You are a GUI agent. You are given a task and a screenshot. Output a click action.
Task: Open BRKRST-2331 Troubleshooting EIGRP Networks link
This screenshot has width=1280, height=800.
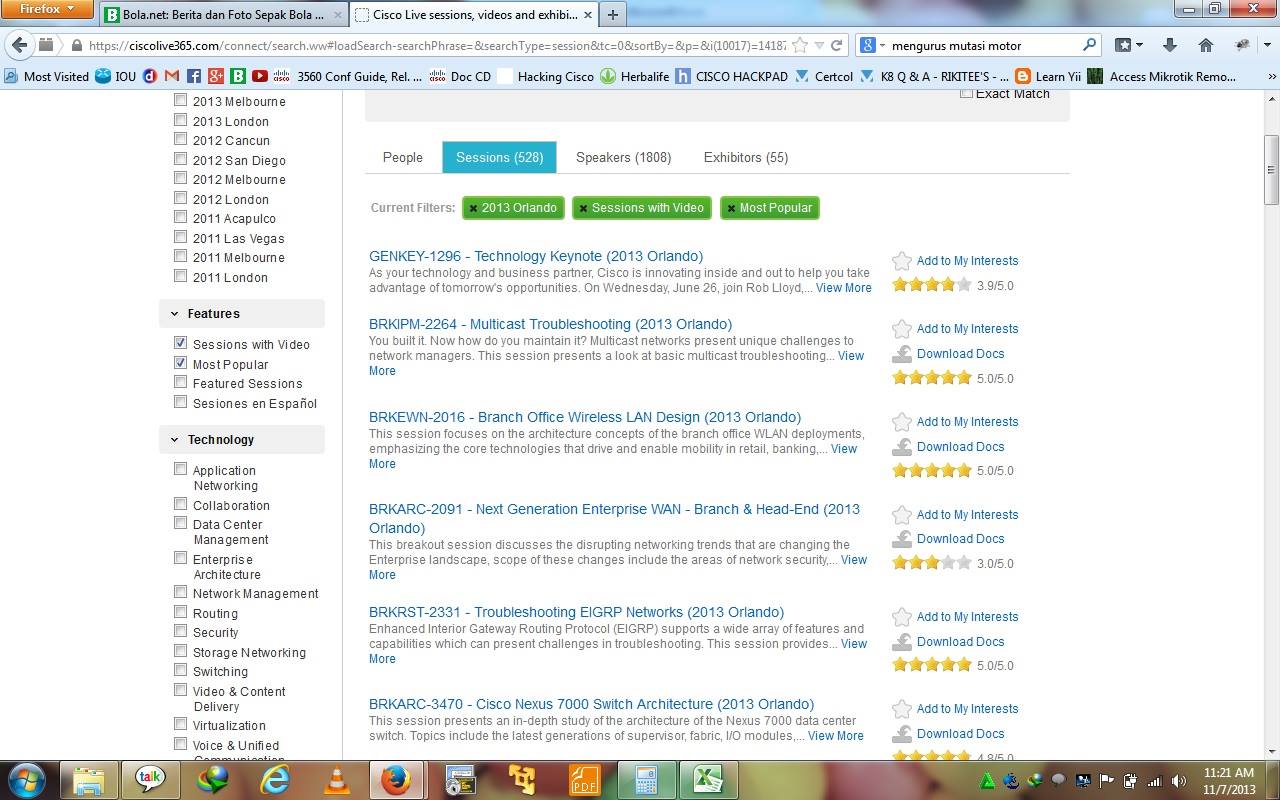(576, 612)
